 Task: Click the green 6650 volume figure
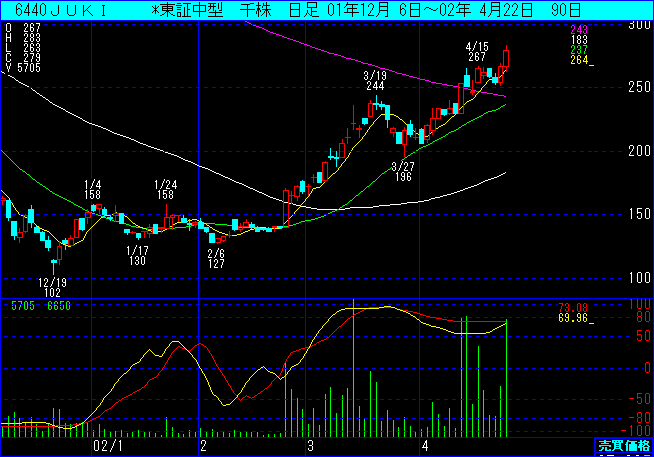59,306
